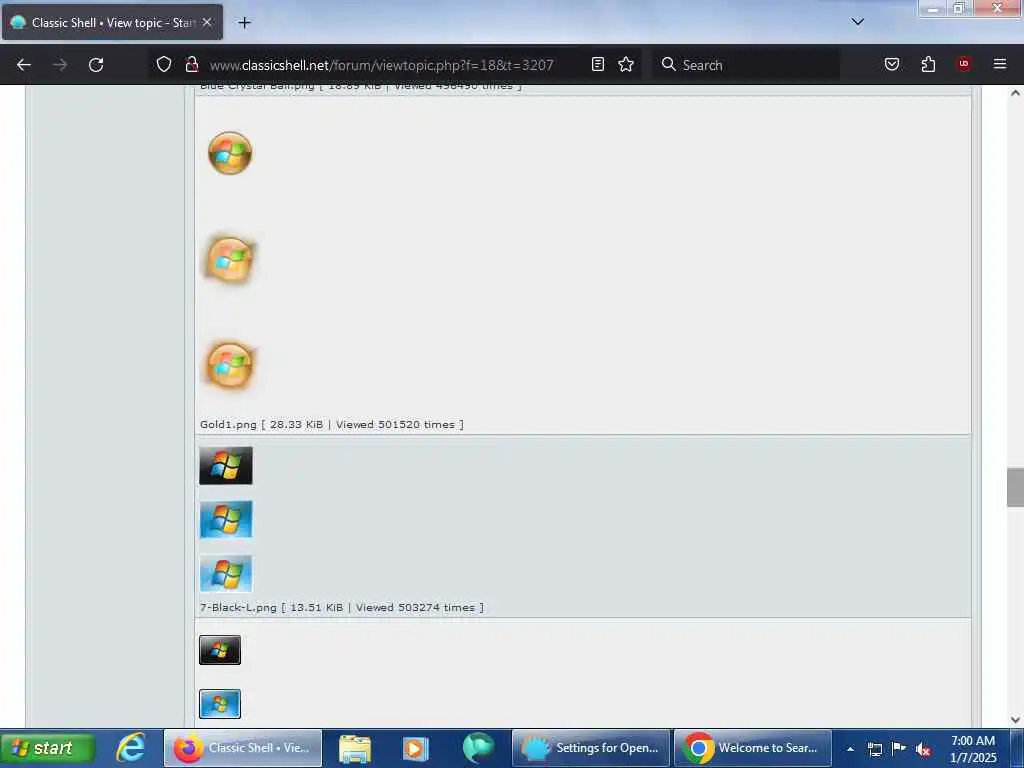Viewport: 1024px width, 768px height.
Task: Click the scrollbar down arrow
Action: 1015,720
